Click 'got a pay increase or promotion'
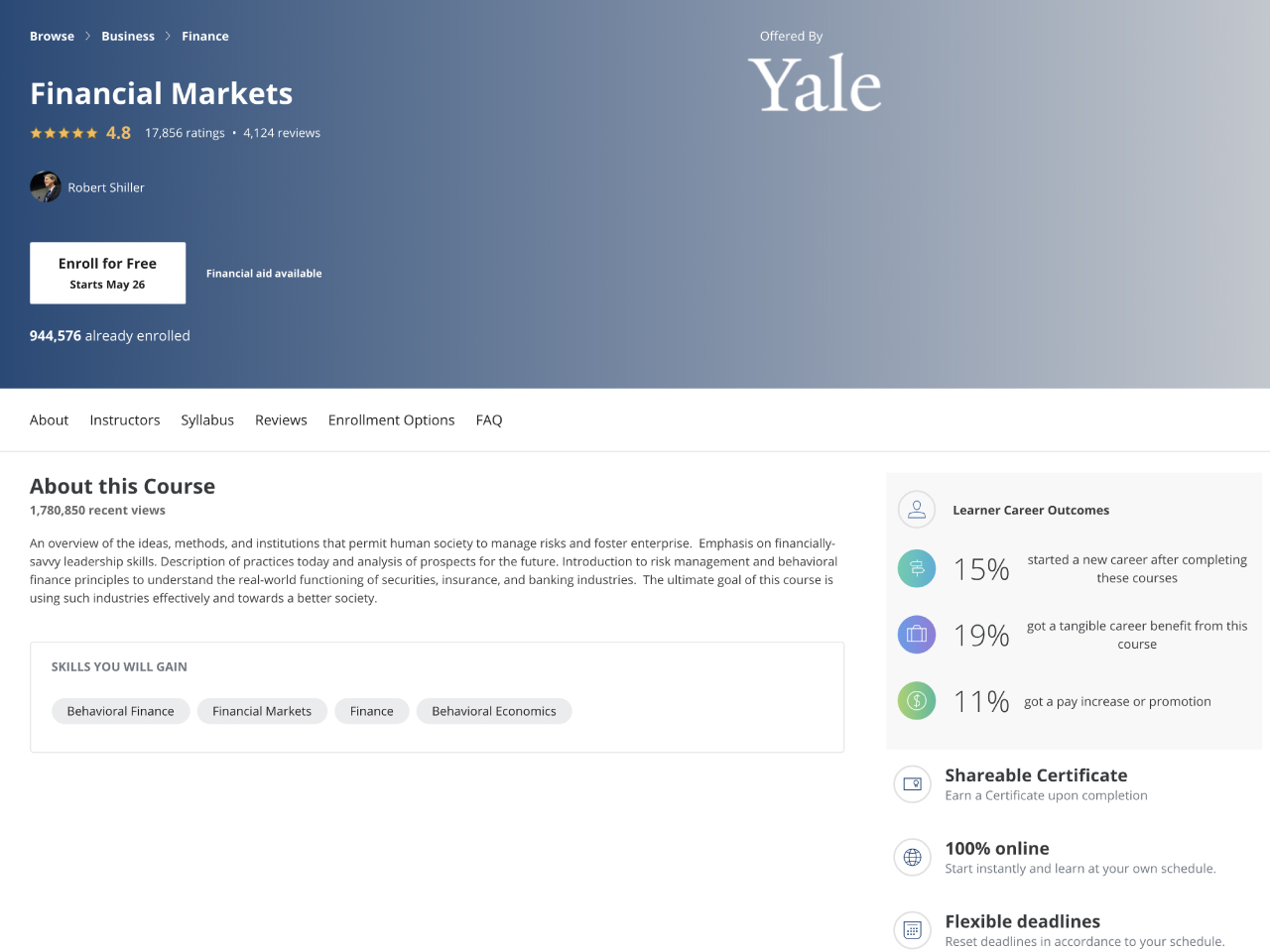 click(x=1117, y=702)
